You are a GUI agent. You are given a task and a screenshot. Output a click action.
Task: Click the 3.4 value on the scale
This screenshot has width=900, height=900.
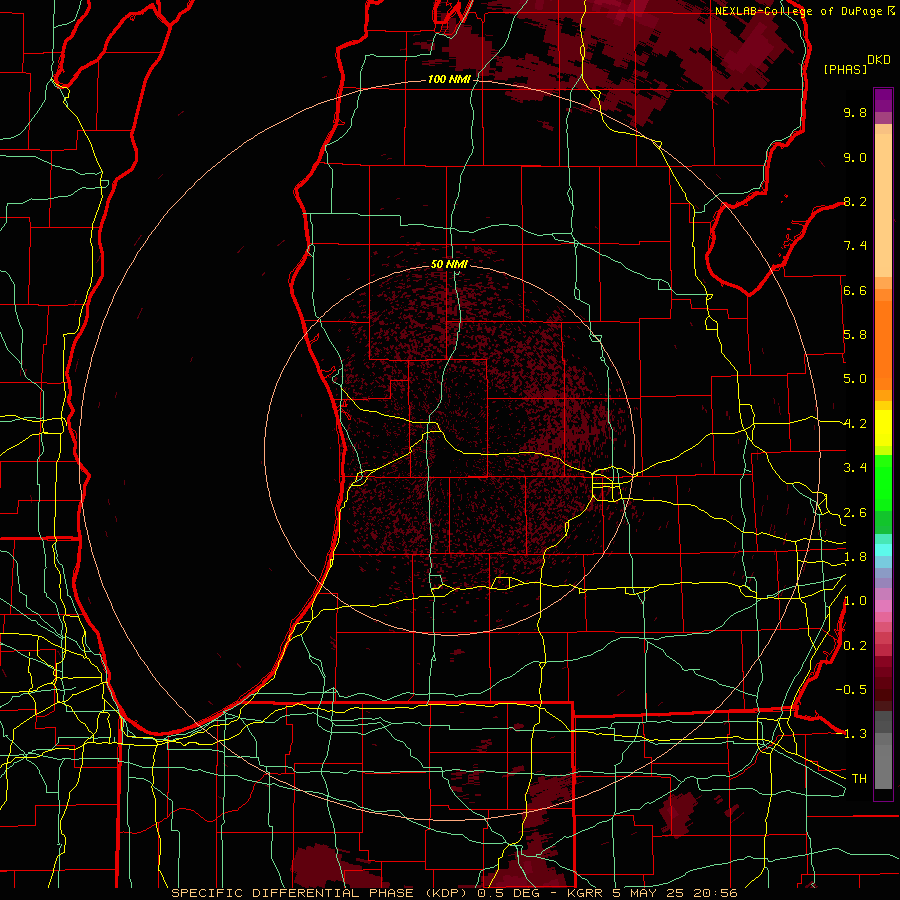coord(855,468)
